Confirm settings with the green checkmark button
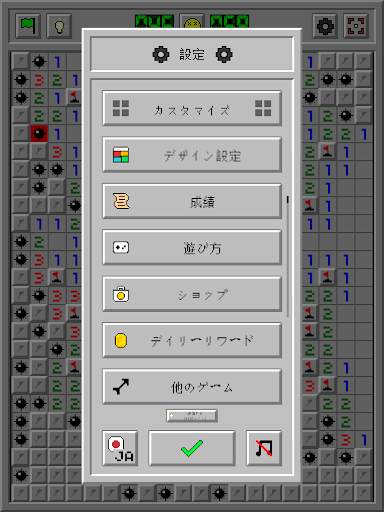This screenshot has width=384, height=512. (x=192, y=448)
